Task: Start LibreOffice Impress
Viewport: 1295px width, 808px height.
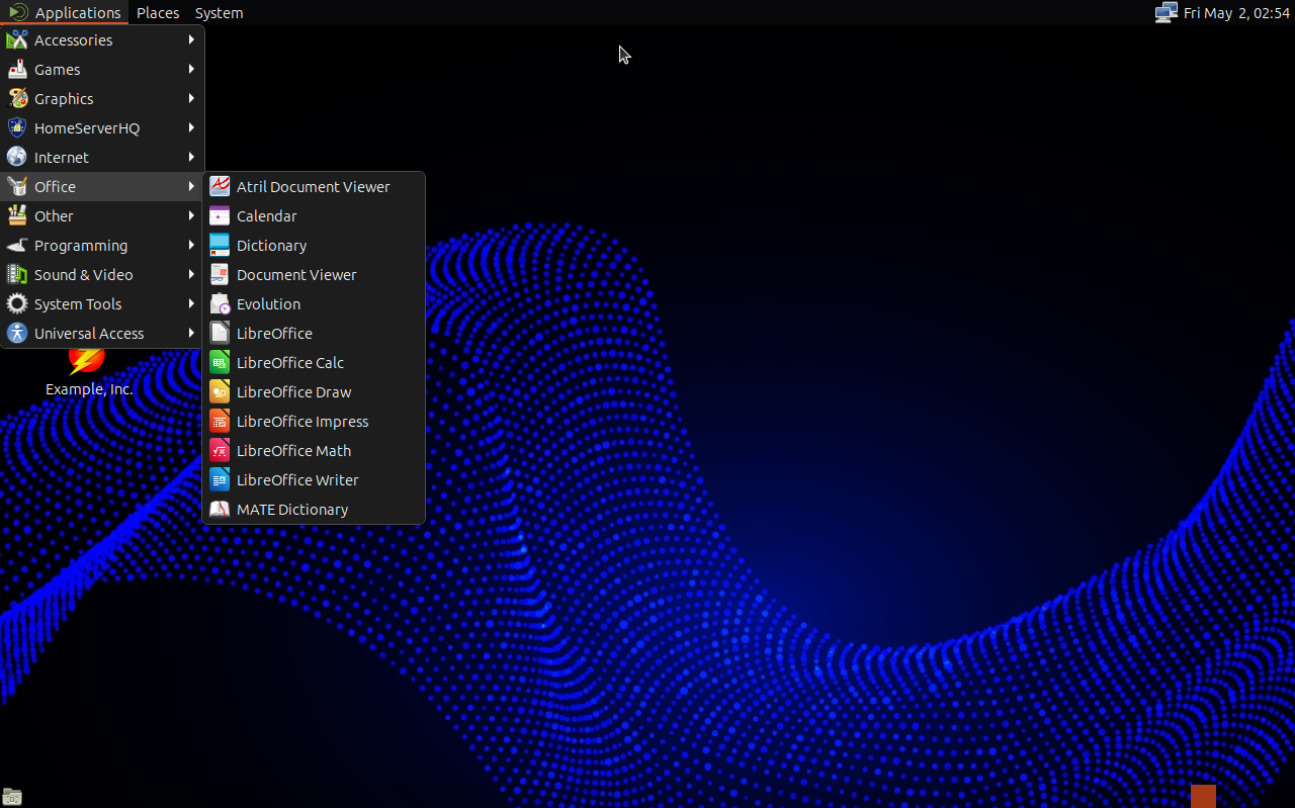Action: (302, 422)
